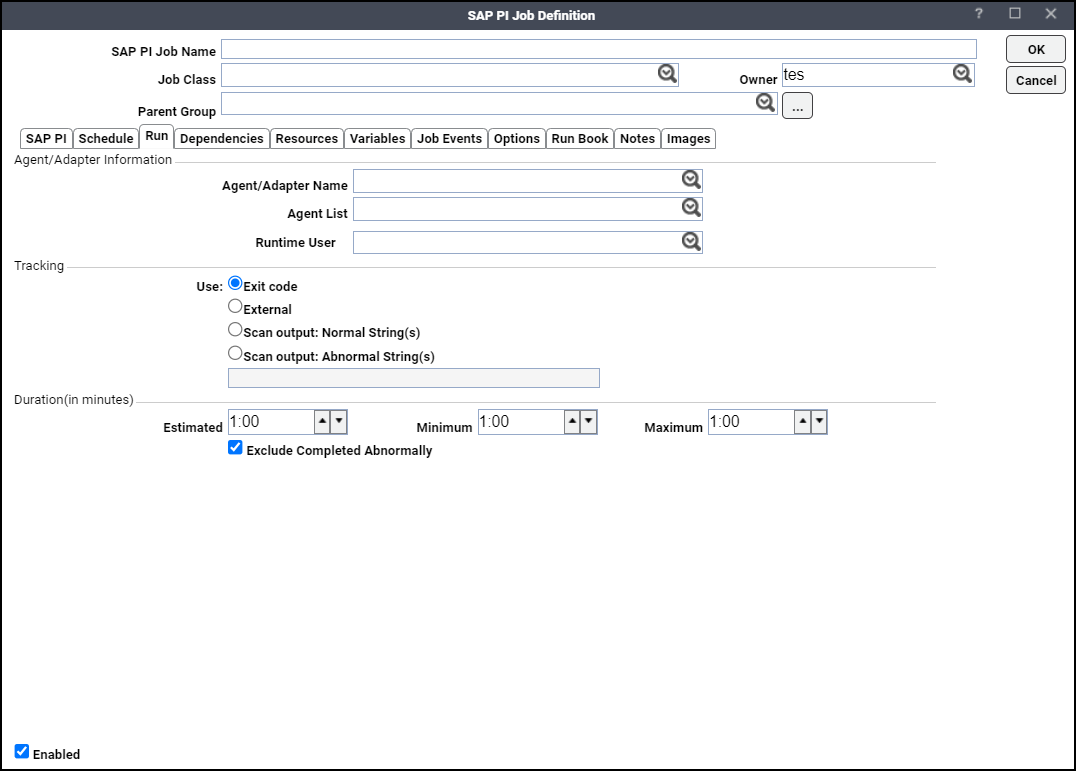The image size is (1076, 771).
Task: Decrease the Minimum duration value
Action: (589, 422)
